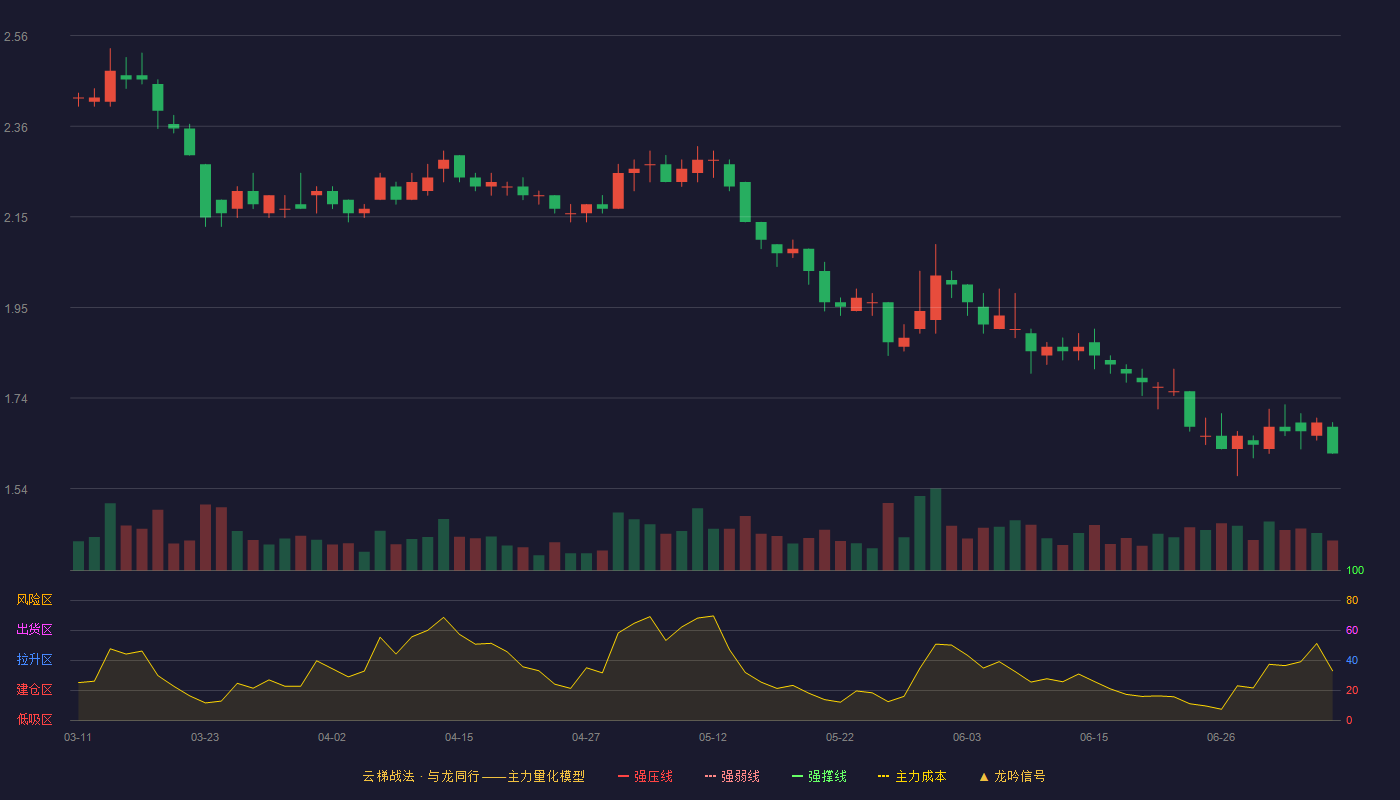Click the 2.56 price axis label

(x=16, y=37)
